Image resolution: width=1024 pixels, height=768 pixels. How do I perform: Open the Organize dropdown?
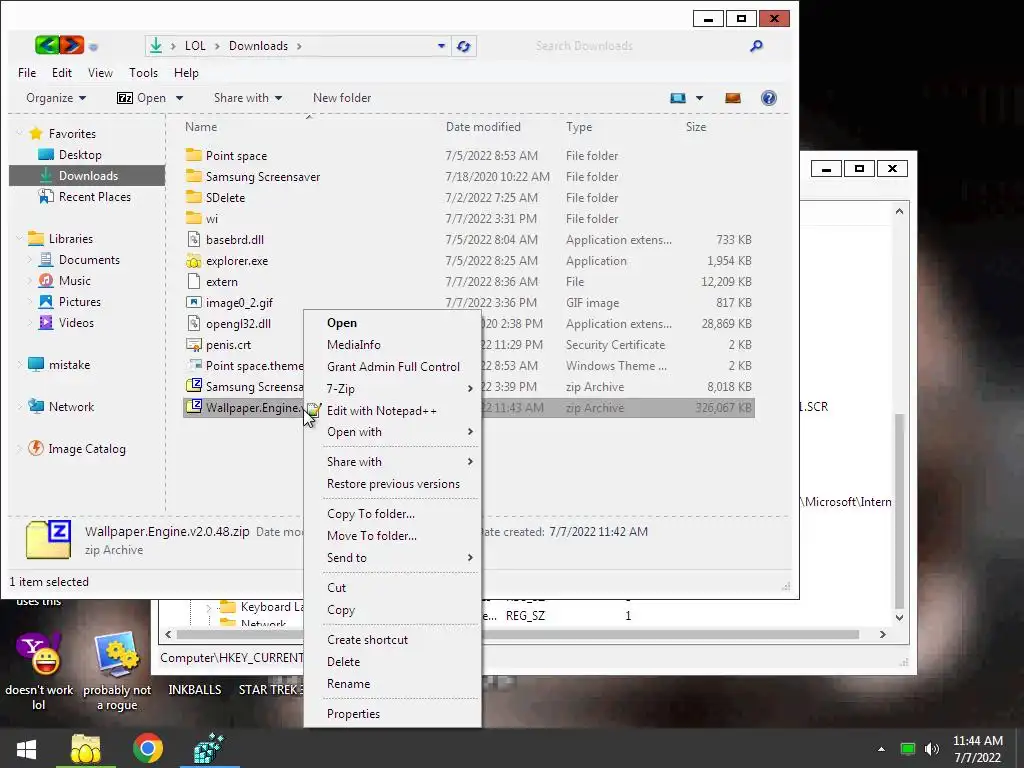(x=56, y=98)
